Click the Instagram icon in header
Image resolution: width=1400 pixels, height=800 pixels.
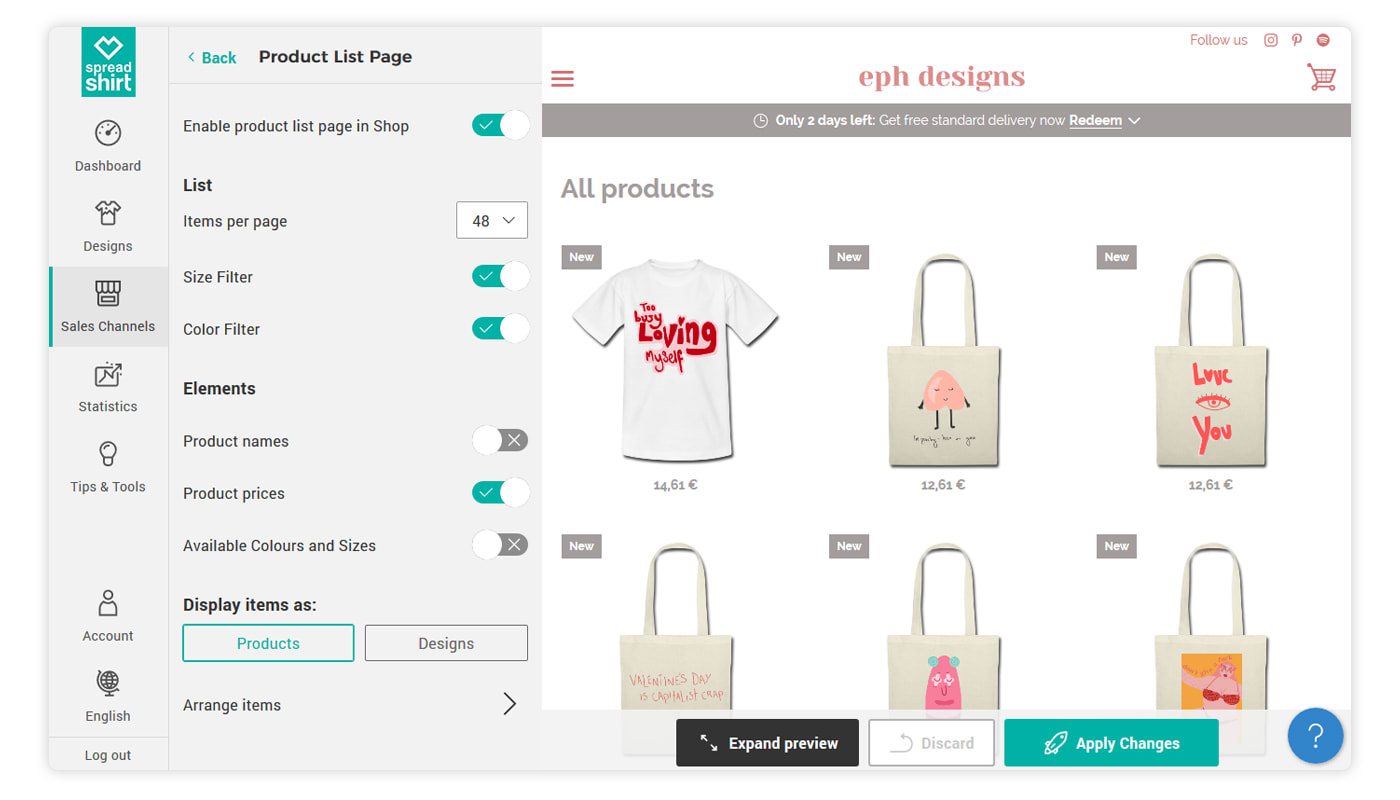pyautogui.click(x=1271, y=40)
